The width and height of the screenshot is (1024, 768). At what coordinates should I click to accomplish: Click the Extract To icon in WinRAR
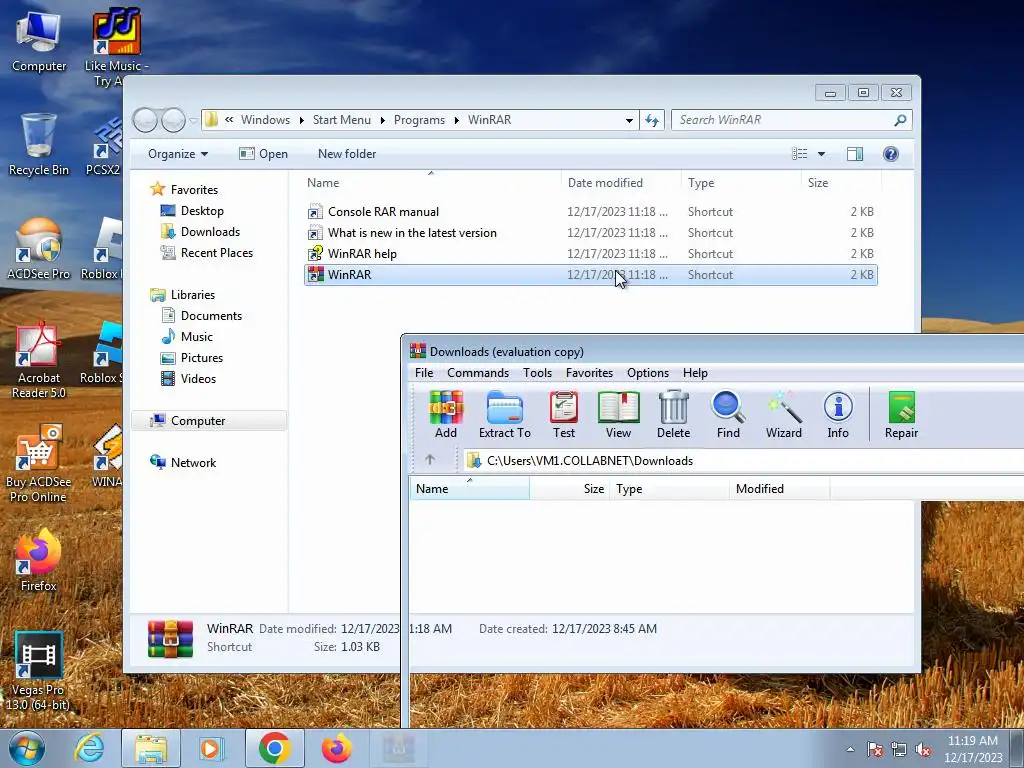click(505, 414)
